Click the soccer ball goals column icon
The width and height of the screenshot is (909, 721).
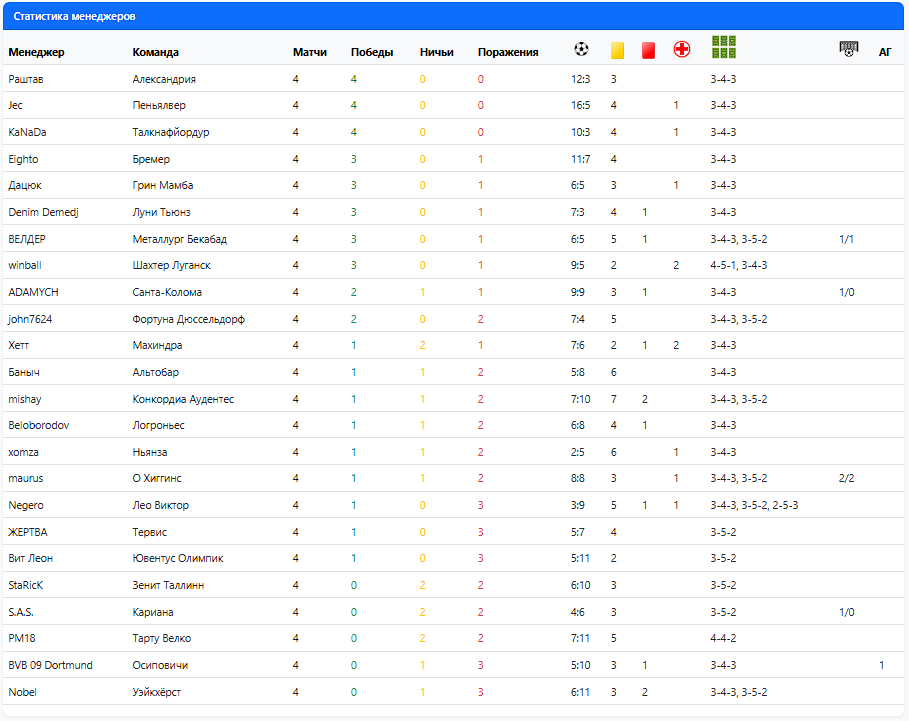coord(581,49)
